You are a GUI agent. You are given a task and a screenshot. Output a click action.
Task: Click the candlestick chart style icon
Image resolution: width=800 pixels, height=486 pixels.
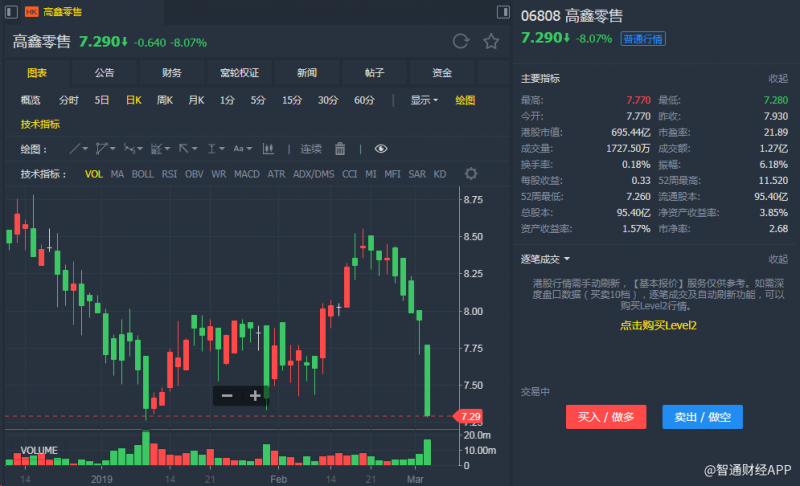pyautogui.click(x=268, y=149)
